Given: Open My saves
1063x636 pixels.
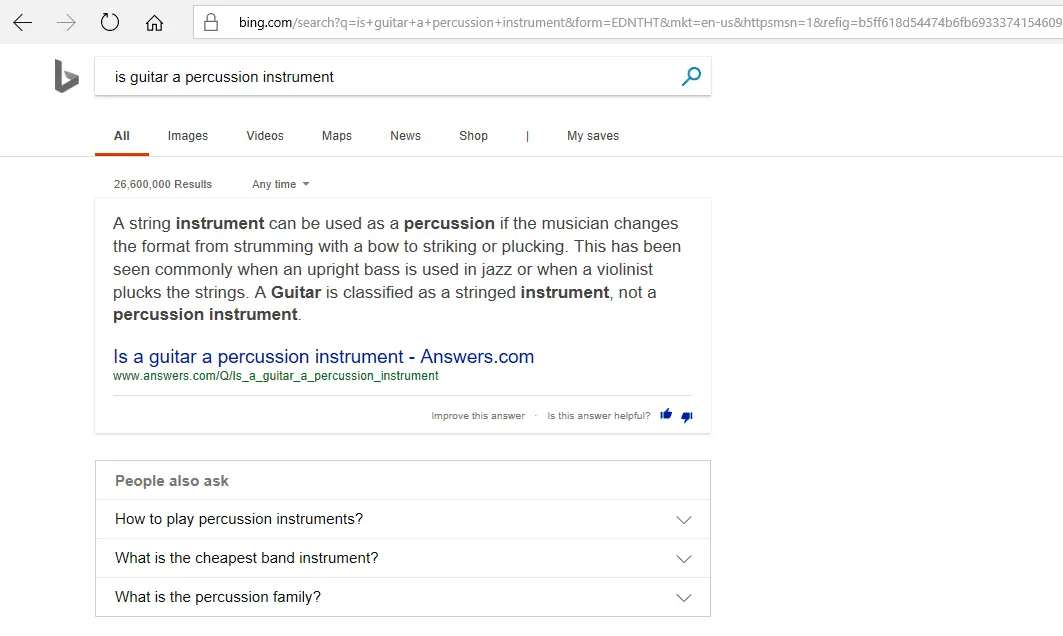Looking at the screenshot, I should (593, 136).
